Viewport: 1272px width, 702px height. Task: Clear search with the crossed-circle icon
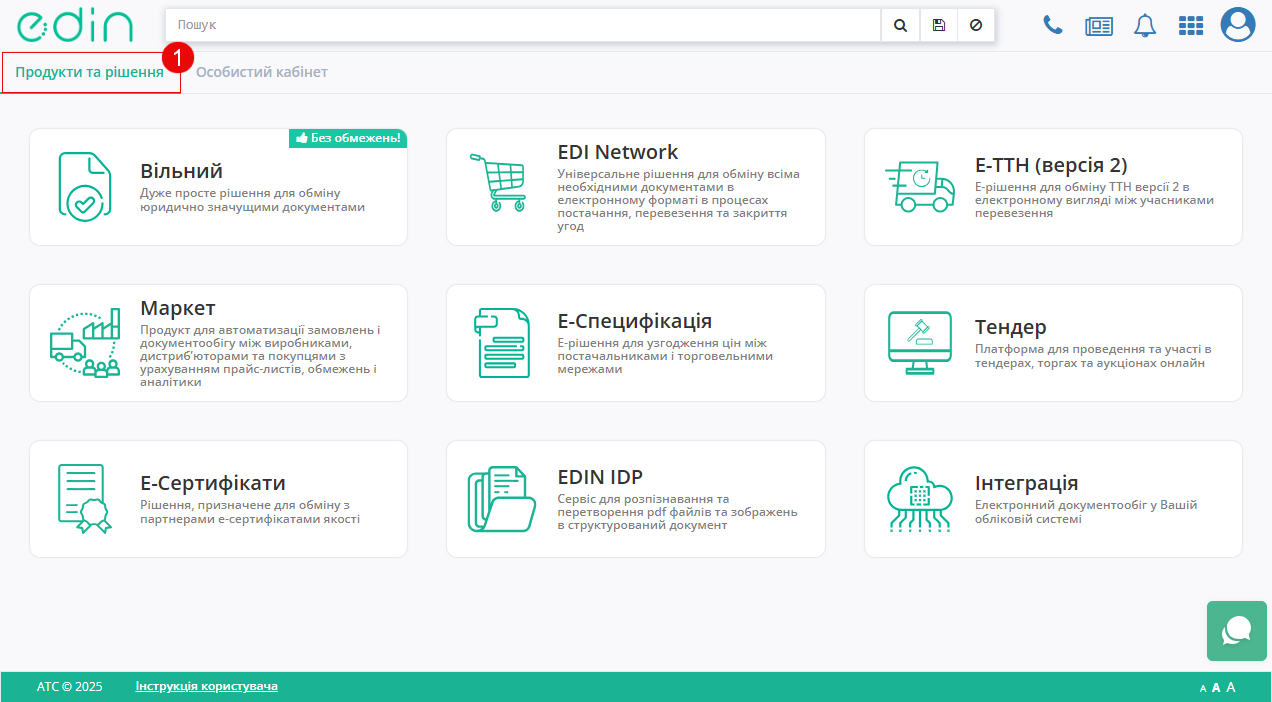pos(976,25)
